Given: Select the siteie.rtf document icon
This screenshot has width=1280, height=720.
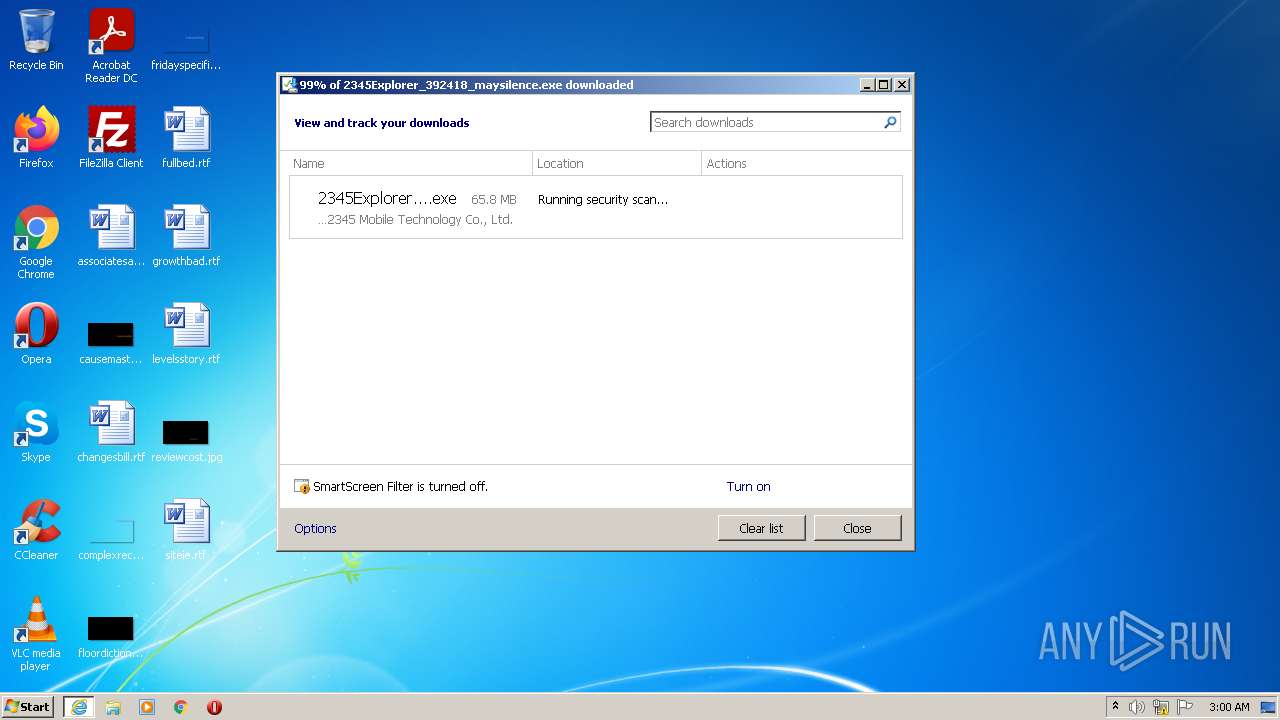Looking at the screenshot, I should coord(186,530).
